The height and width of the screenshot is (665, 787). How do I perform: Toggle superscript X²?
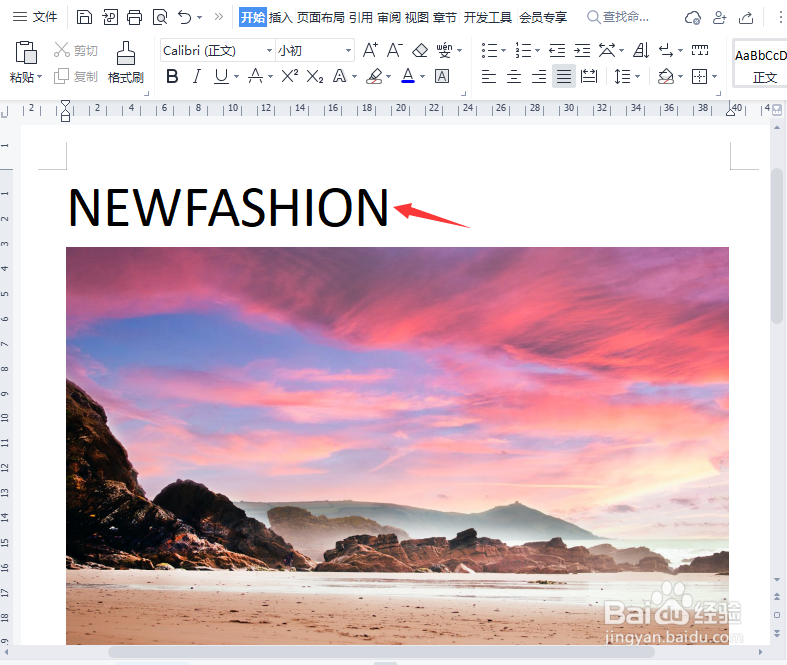(x=290, y=76)
